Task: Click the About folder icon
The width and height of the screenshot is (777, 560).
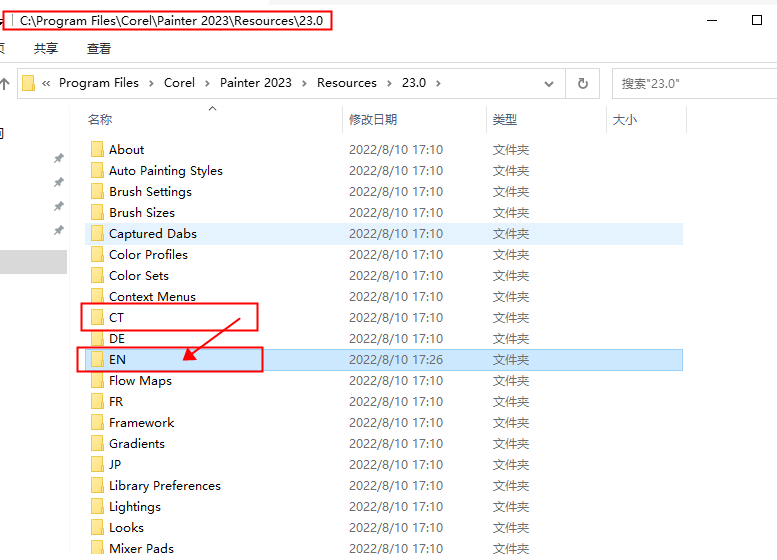Action: click(x=97, y=150)
